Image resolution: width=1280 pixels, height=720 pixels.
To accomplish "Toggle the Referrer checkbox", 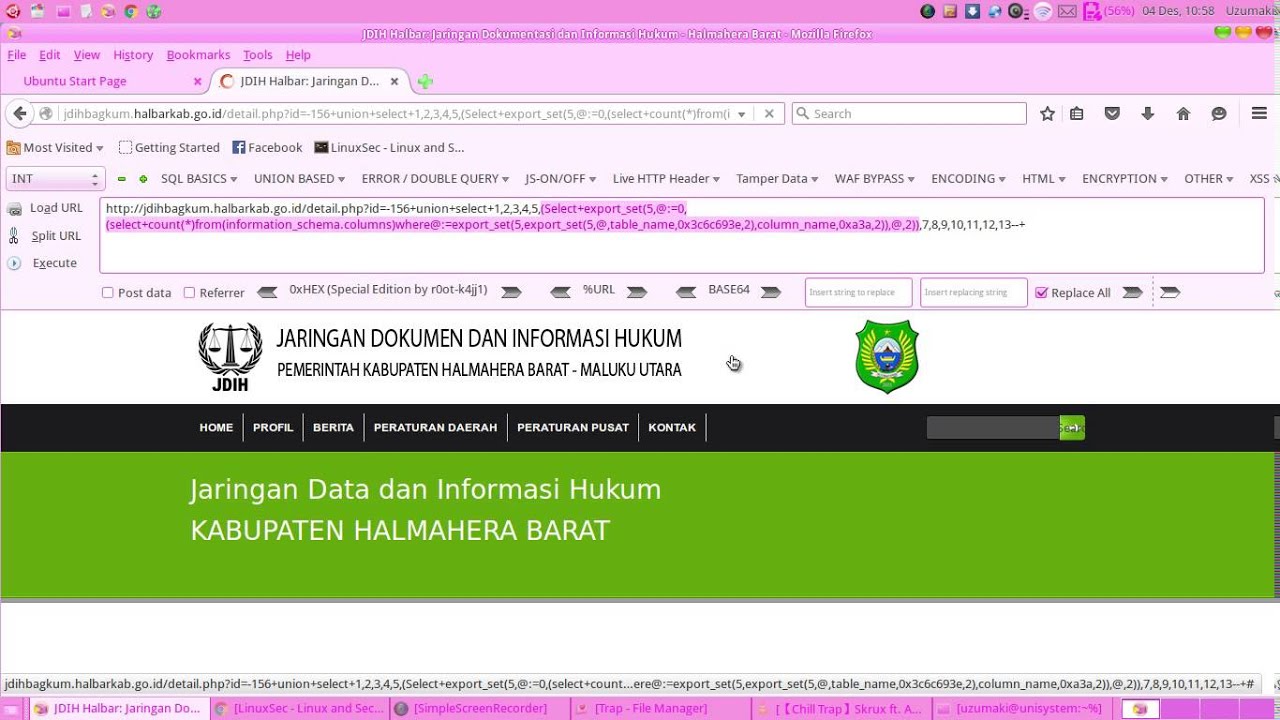I will (189, 293).
